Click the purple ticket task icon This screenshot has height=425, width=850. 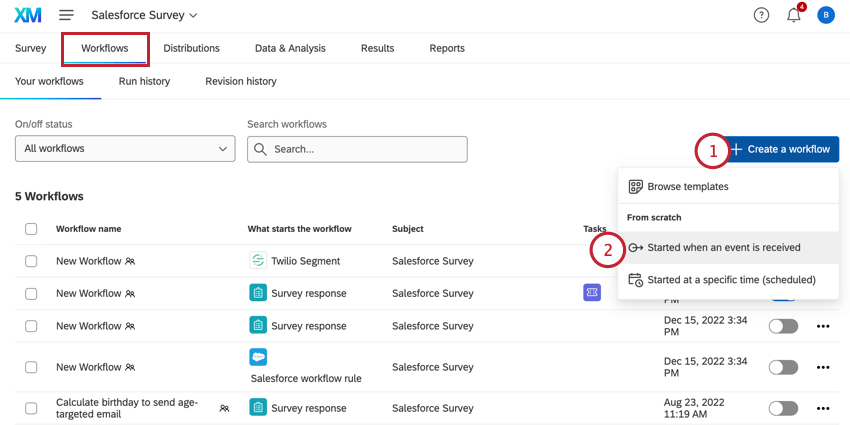591,293
